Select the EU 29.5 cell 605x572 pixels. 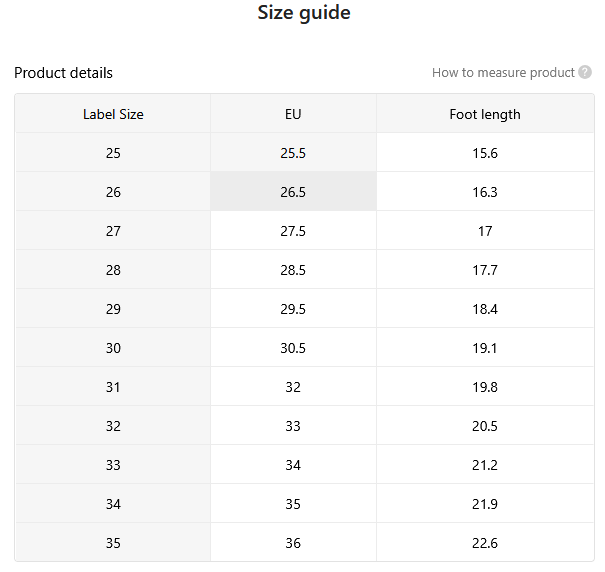[293, 309]
